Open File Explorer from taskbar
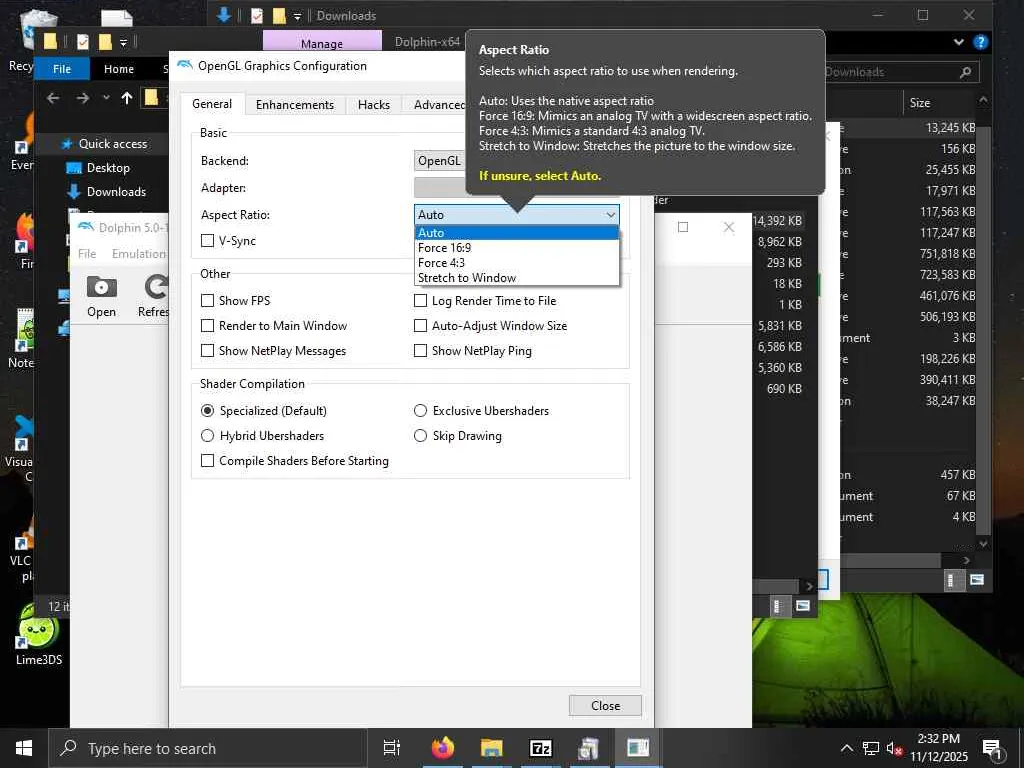 [x=491, y=748]
